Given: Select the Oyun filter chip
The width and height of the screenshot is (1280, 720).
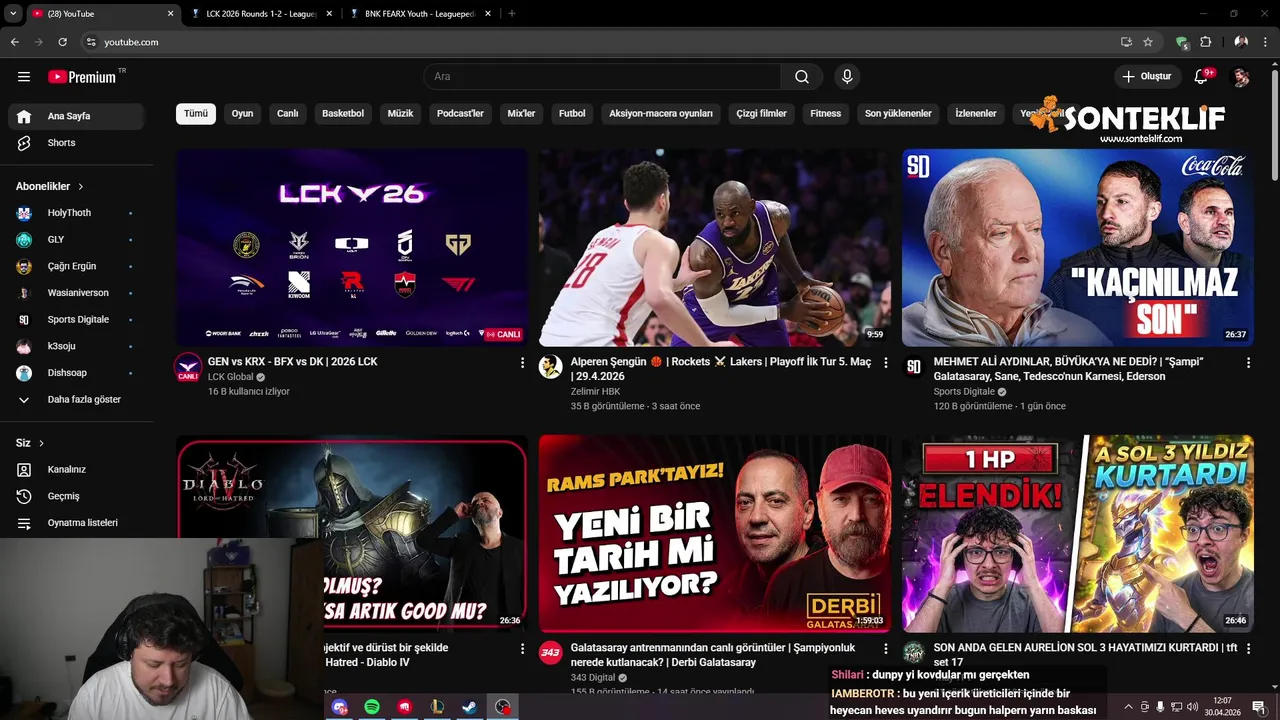Looking at the screenshot, I should (x=242, y=114).
